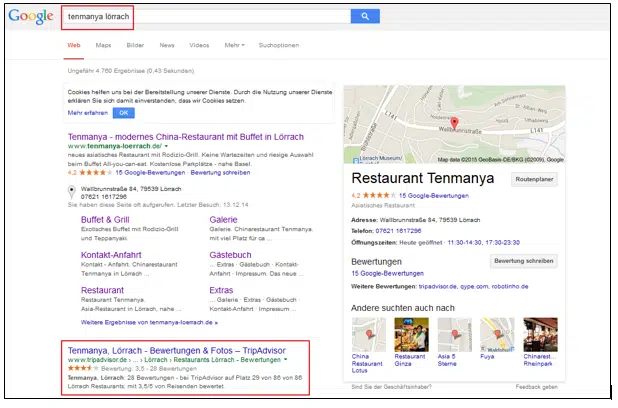Open the Extras sitelink
This screenshot has height=408, width=618.
click(221, 291)
